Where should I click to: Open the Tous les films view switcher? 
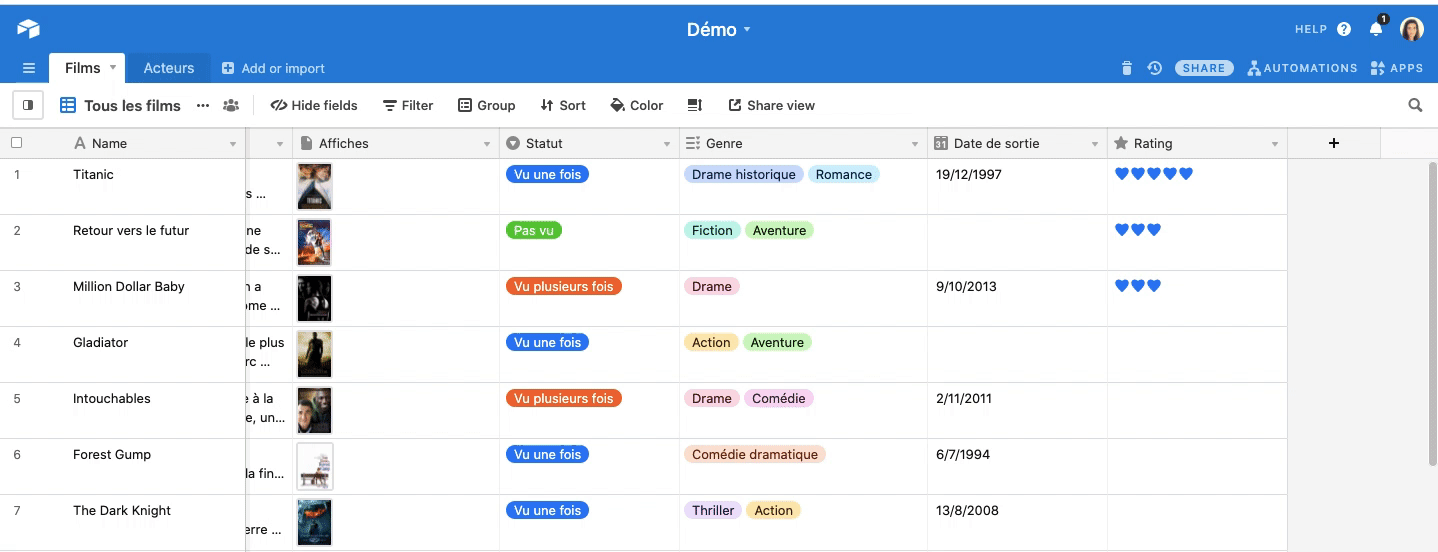(120, 105)
